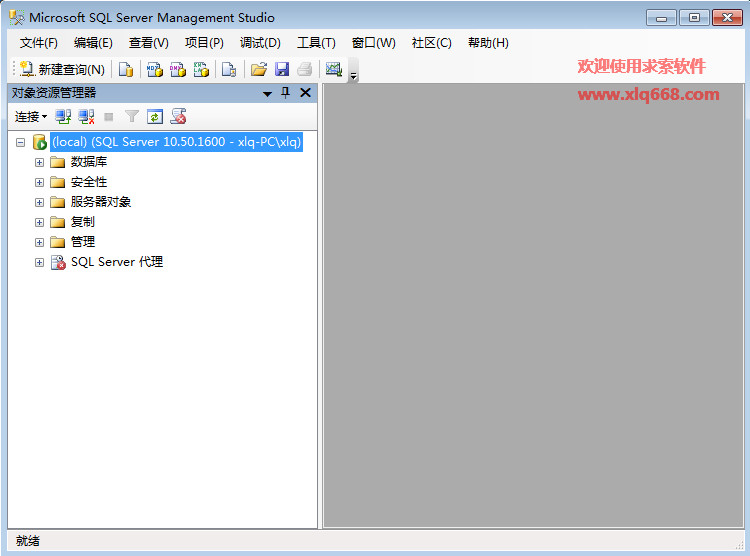The width and height of the screenshot is (750, 556).
Task: Expand the 安全性 folder
Action: [39, 182]
